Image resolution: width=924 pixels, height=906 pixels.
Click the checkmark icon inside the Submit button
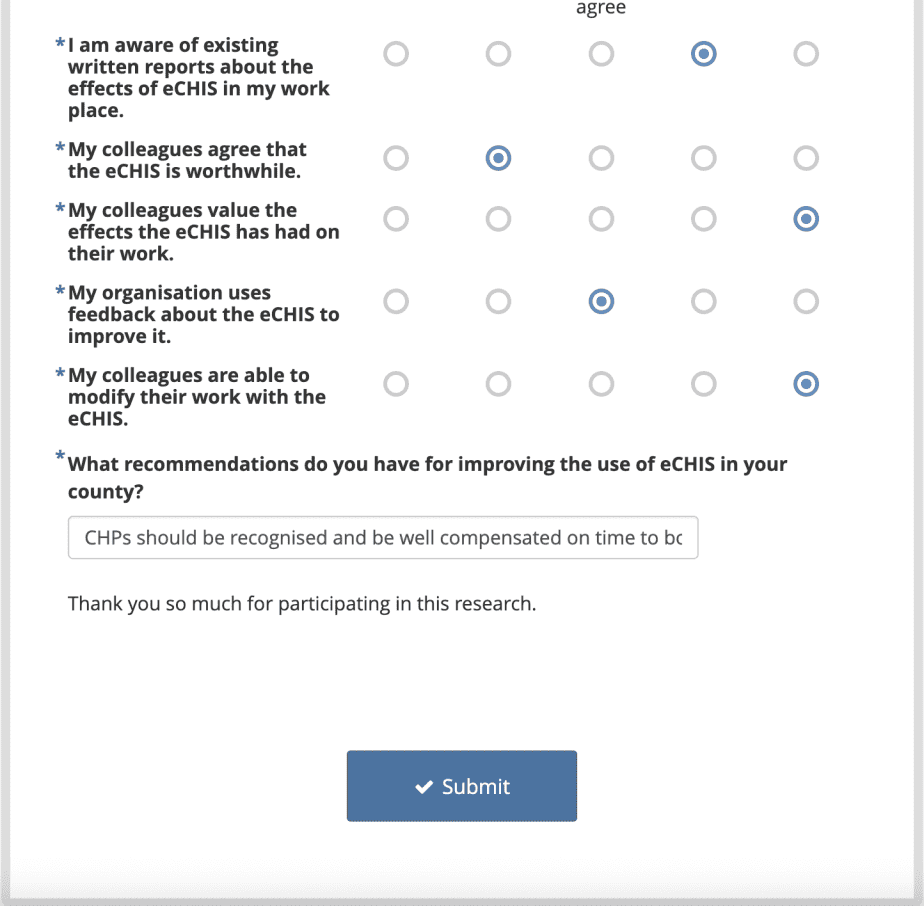click(x=424, y=786)
